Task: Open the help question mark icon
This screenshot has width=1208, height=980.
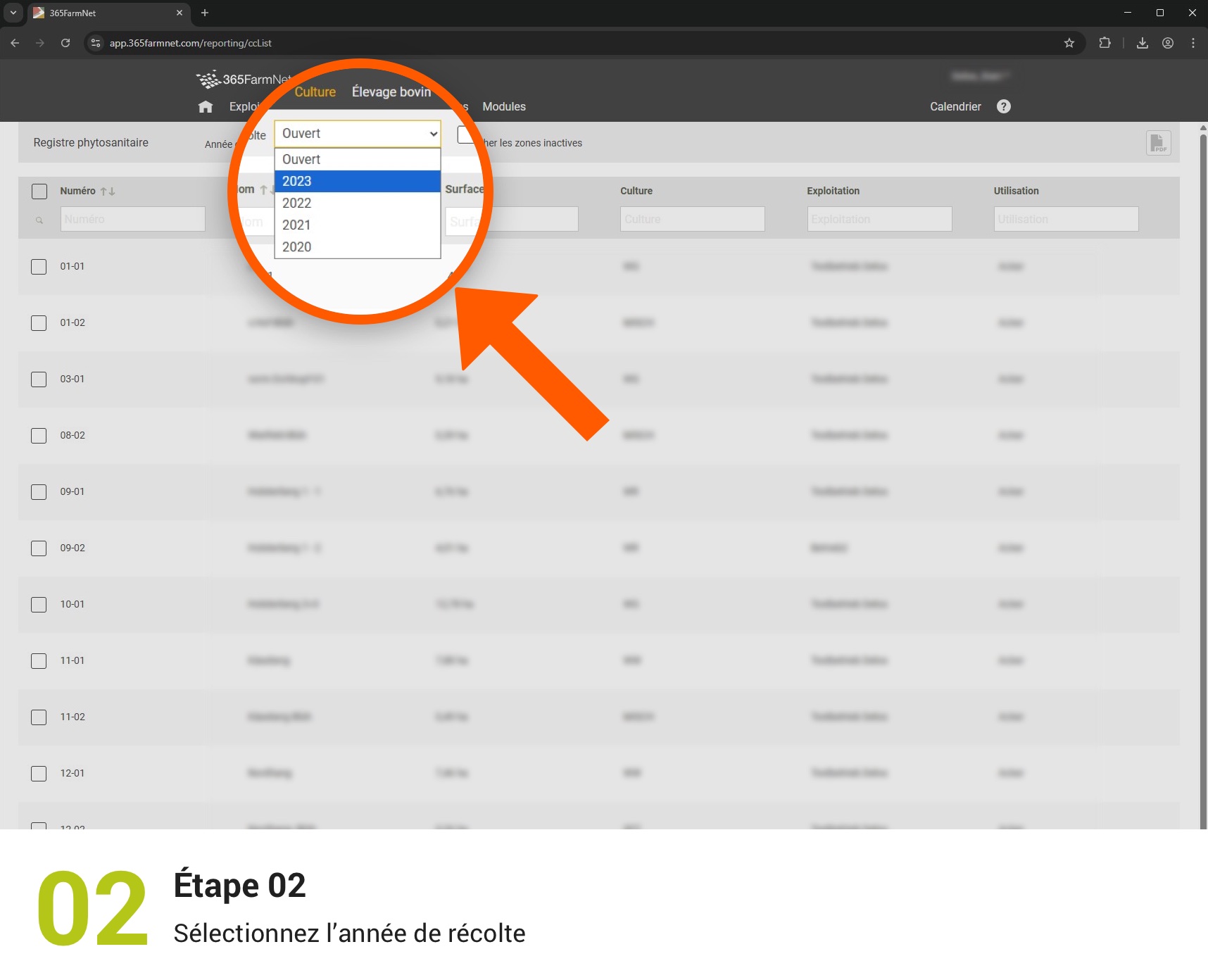Action: [x=1003, y=106]
